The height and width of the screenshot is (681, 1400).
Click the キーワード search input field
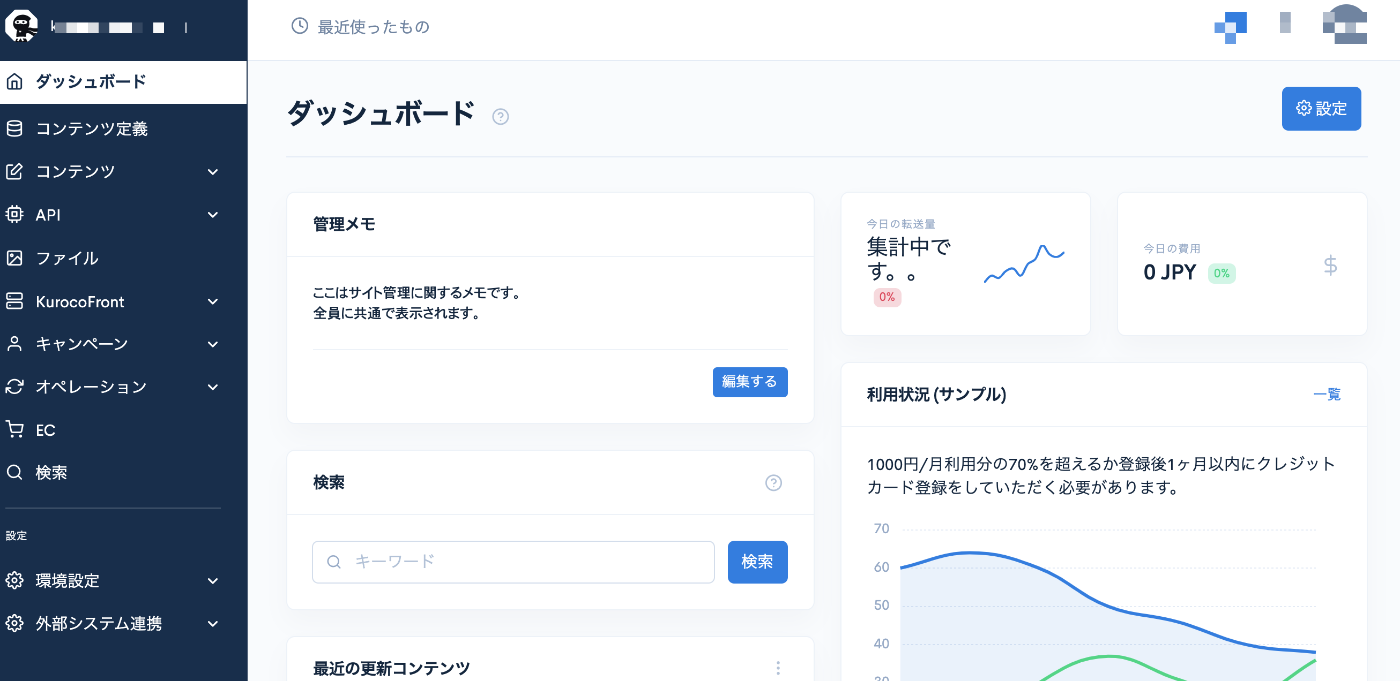click(x=513, y=562)
